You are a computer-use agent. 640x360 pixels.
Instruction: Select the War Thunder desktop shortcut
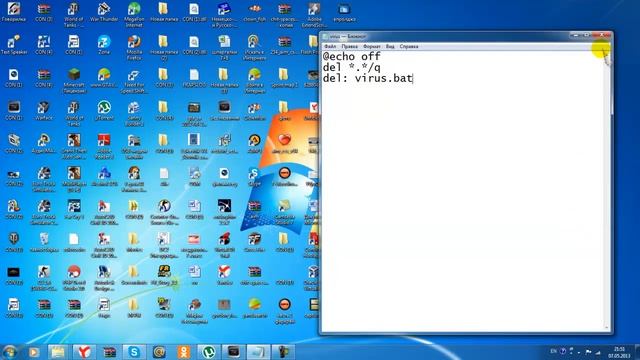click(104, 13)
